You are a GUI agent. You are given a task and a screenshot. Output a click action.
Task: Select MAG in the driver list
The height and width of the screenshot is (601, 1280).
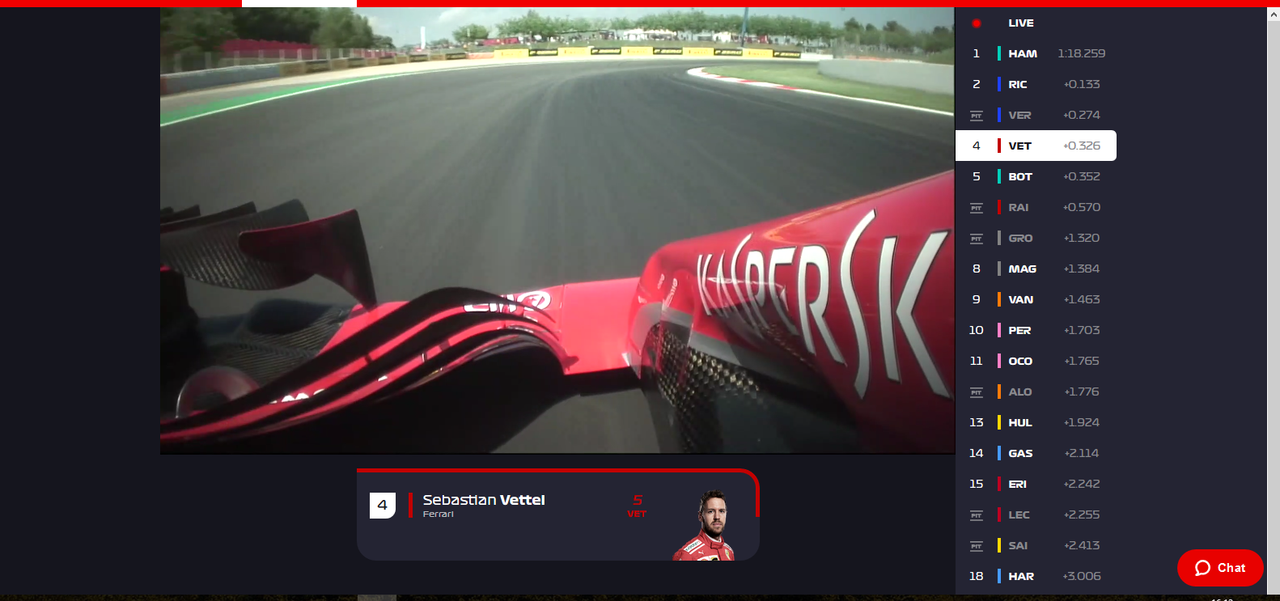pos(1036,269)
